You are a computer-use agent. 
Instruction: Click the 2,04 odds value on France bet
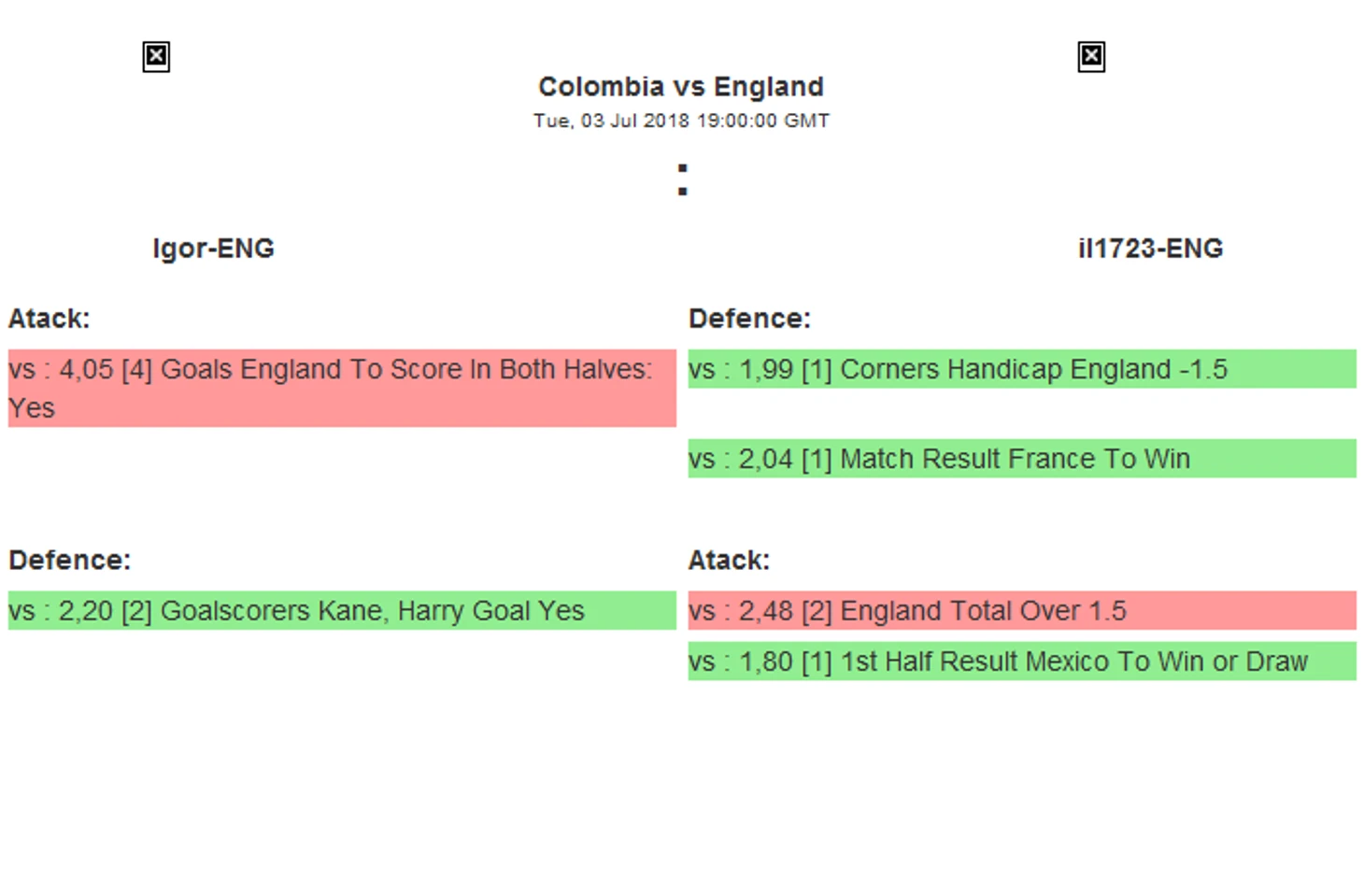pos(765,459)
